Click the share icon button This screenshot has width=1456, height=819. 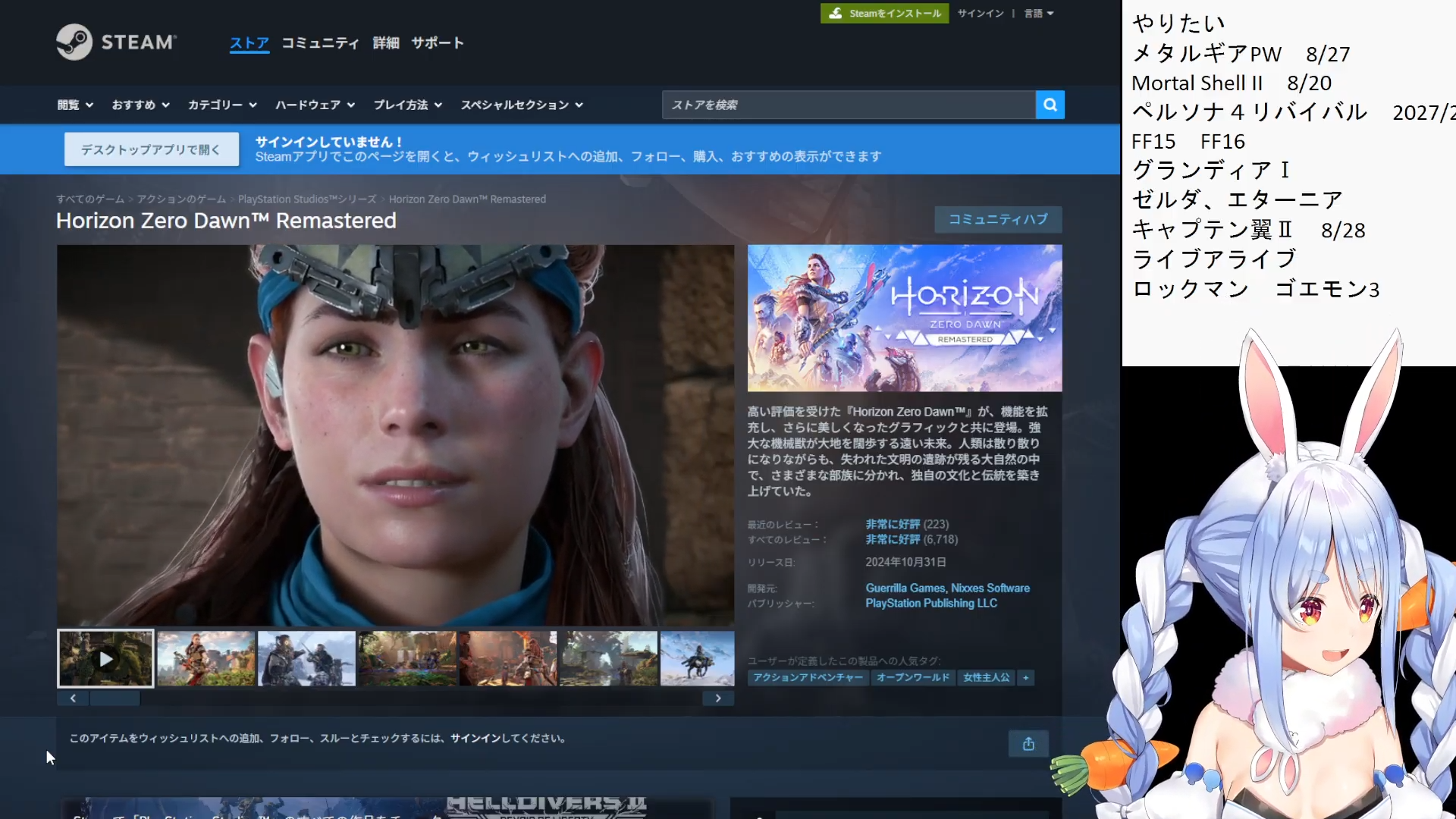pyautogui.click(x=1028, y=744)
